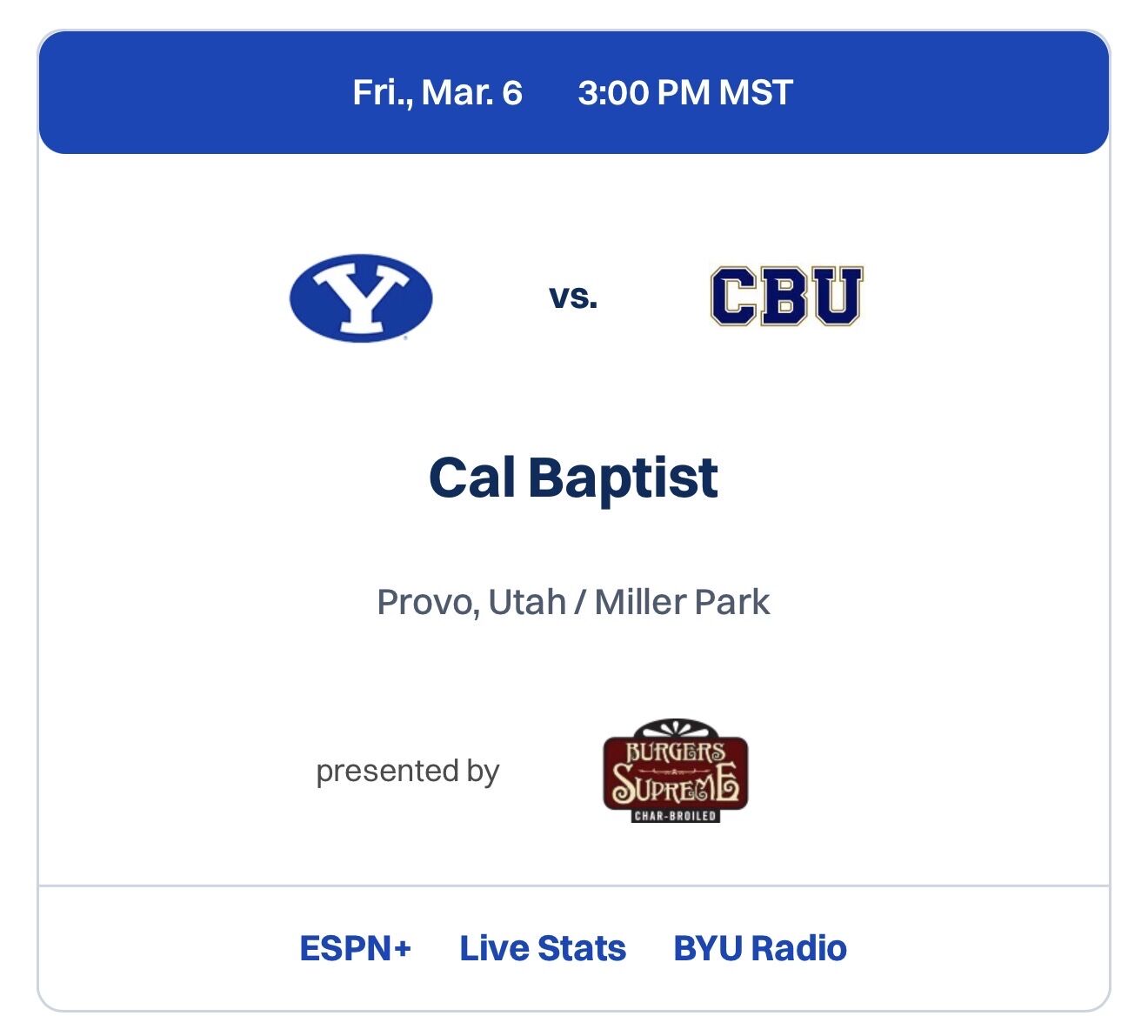Screen dimensions: 1148x1036
Task: Select the Provo, Utah / Miller Park location
Action: click(574, 600)
